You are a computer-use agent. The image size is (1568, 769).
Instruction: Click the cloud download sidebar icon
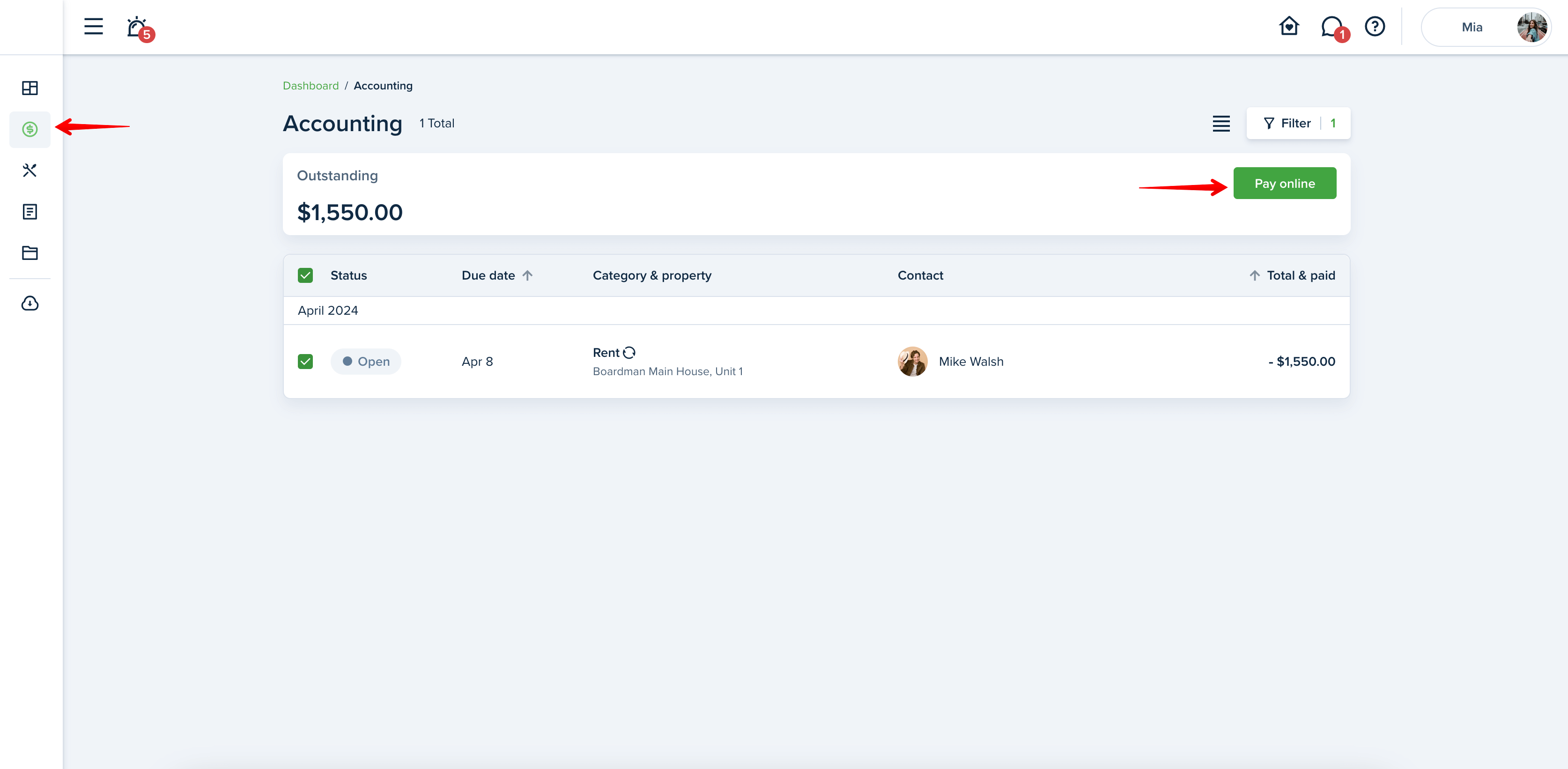click(30, 303)
